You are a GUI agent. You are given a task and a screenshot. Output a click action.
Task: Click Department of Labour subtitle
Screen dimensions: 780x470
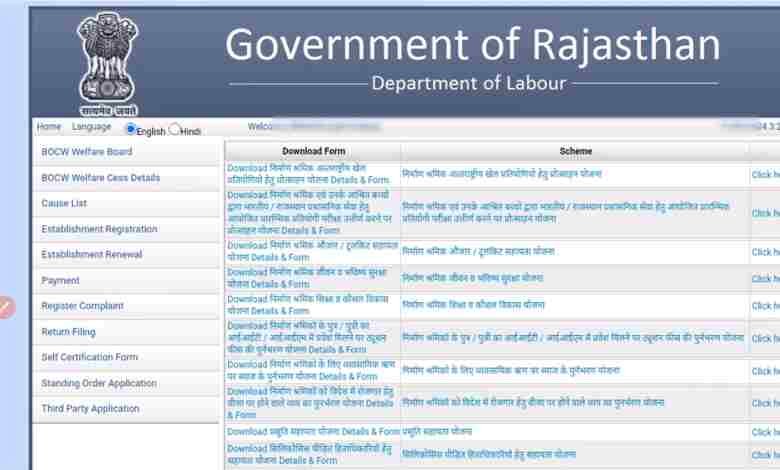pyautogui.click(x=469, y=83)
